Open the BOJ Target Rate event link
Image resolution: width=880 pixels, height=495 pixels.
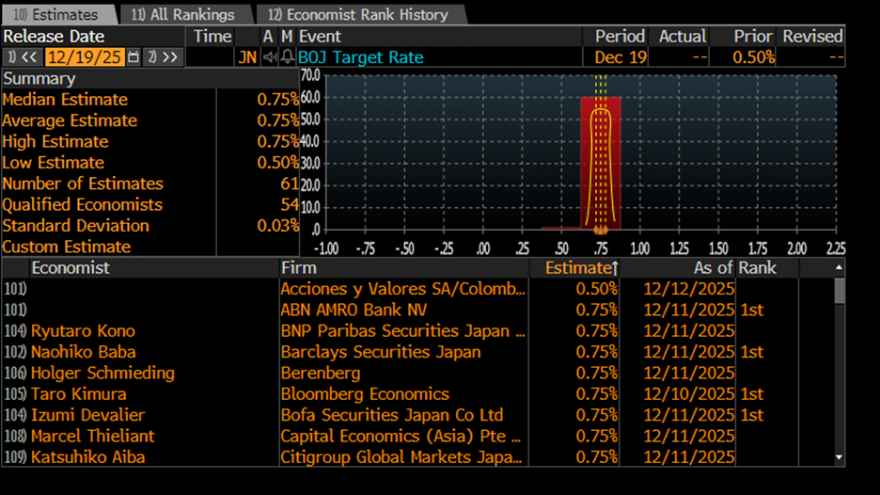(x=361, y=57)
